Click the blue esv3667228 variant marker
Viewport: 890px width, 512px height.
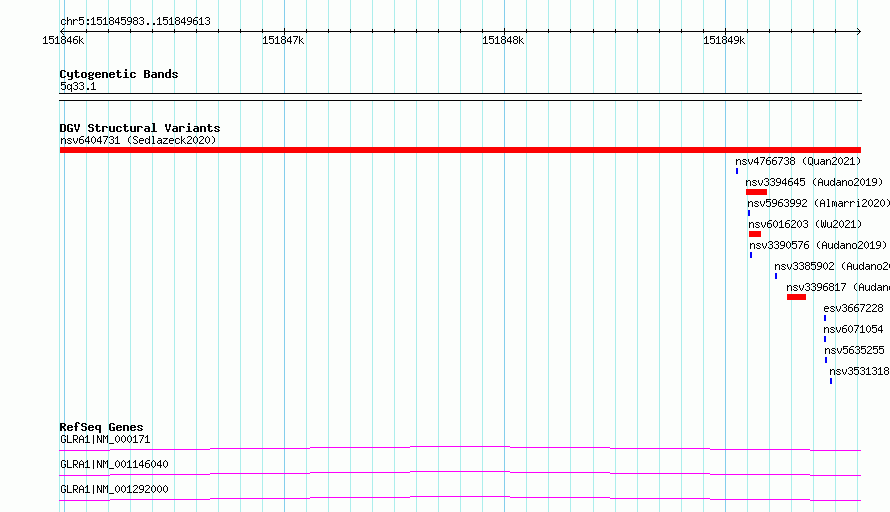click(825, 318)
